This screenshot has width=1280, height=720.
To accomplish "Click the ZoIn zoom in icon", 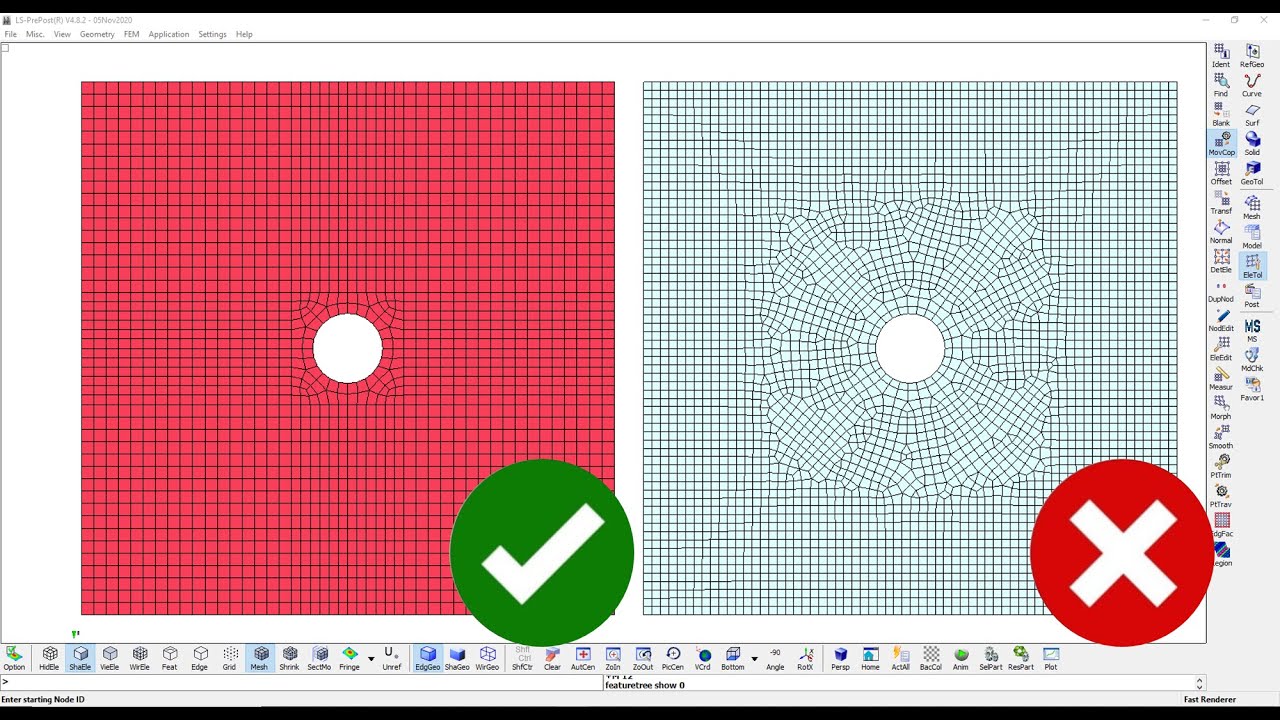I will [x=613, y=658].
